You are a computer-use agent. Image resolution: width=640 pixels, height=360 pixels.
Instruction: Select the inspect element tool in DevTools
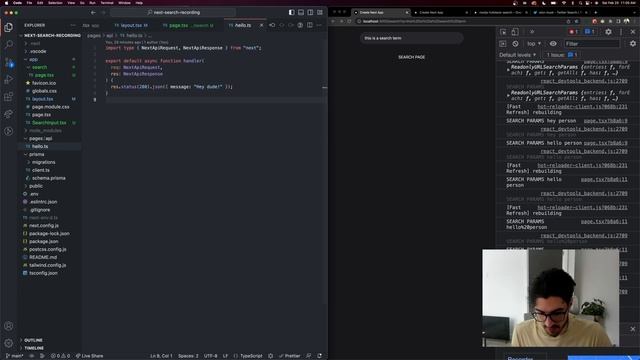coord(503,32)
